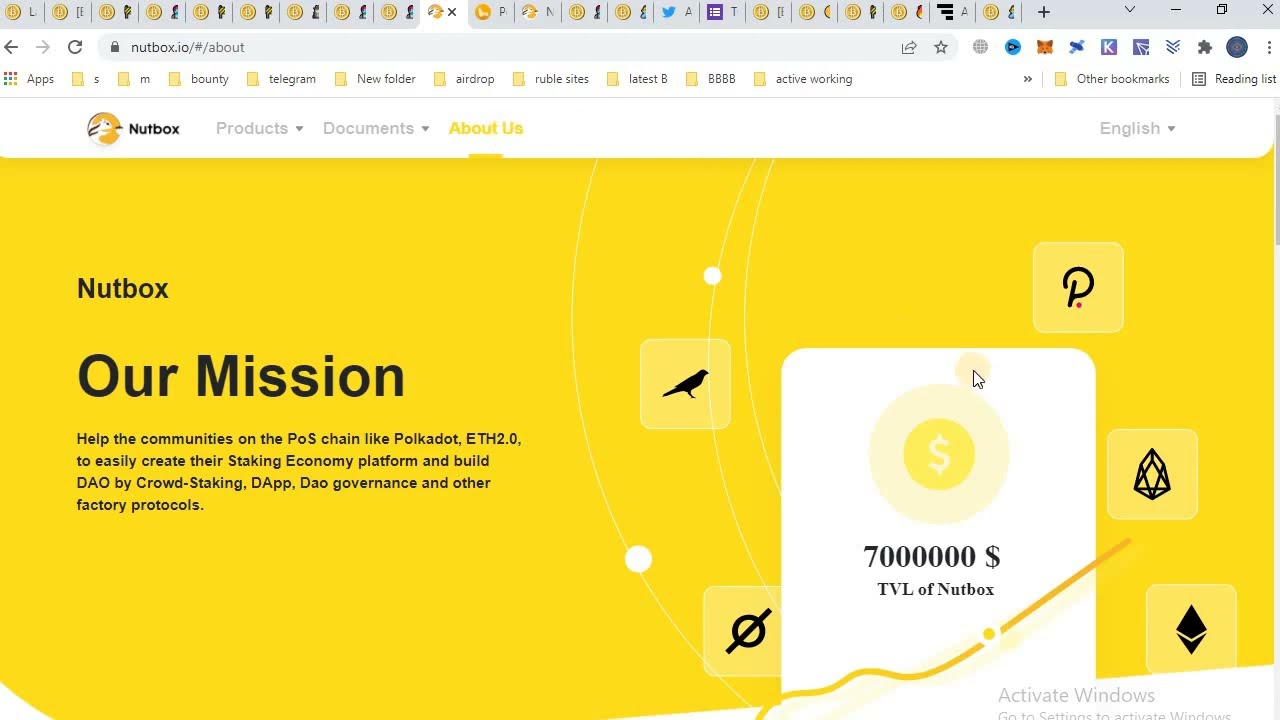Go to the About Us tab
The width and height of the screenshot is (1280, 720).
coord(486,128)
